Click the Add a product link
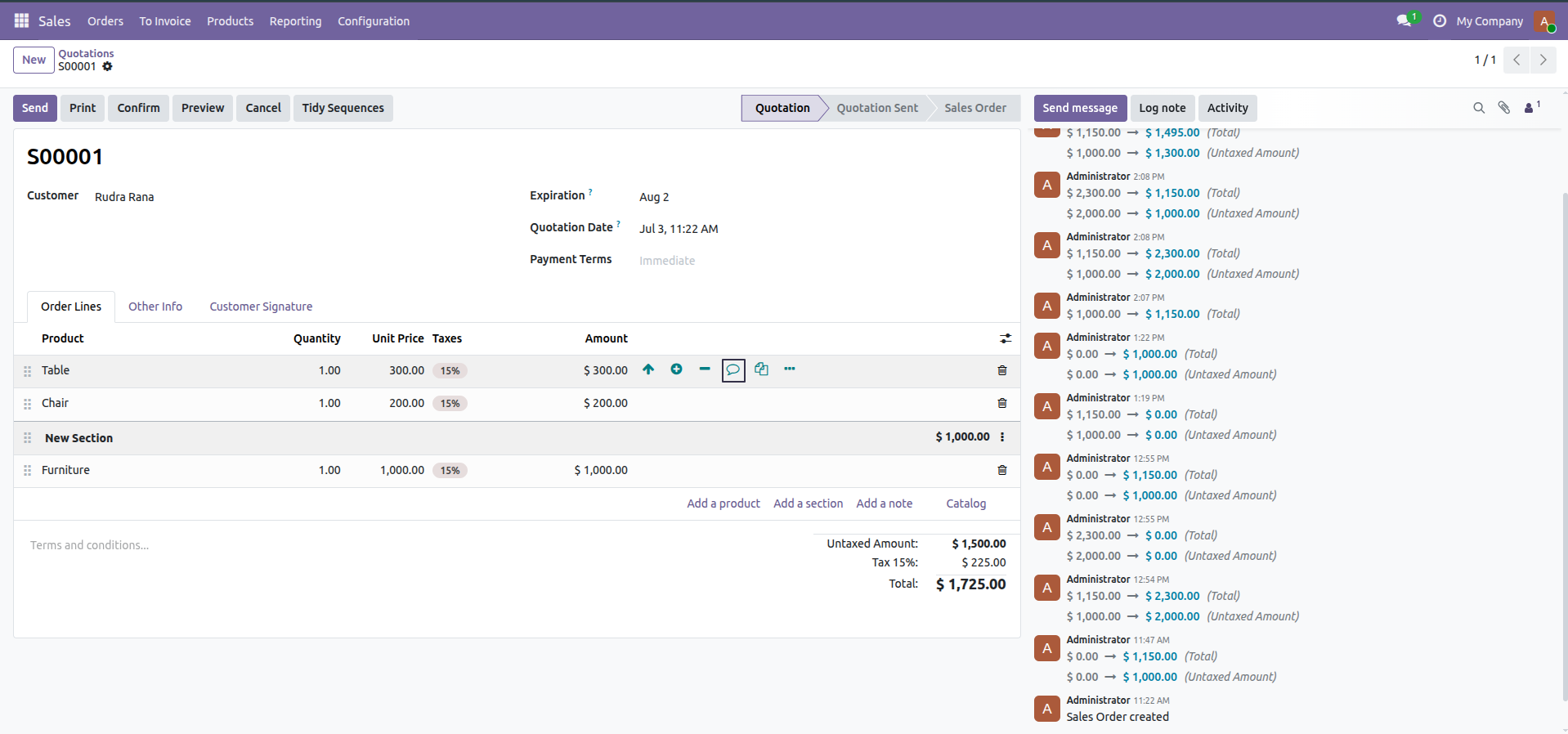The image size is (1568, 734). click(724, 504)
